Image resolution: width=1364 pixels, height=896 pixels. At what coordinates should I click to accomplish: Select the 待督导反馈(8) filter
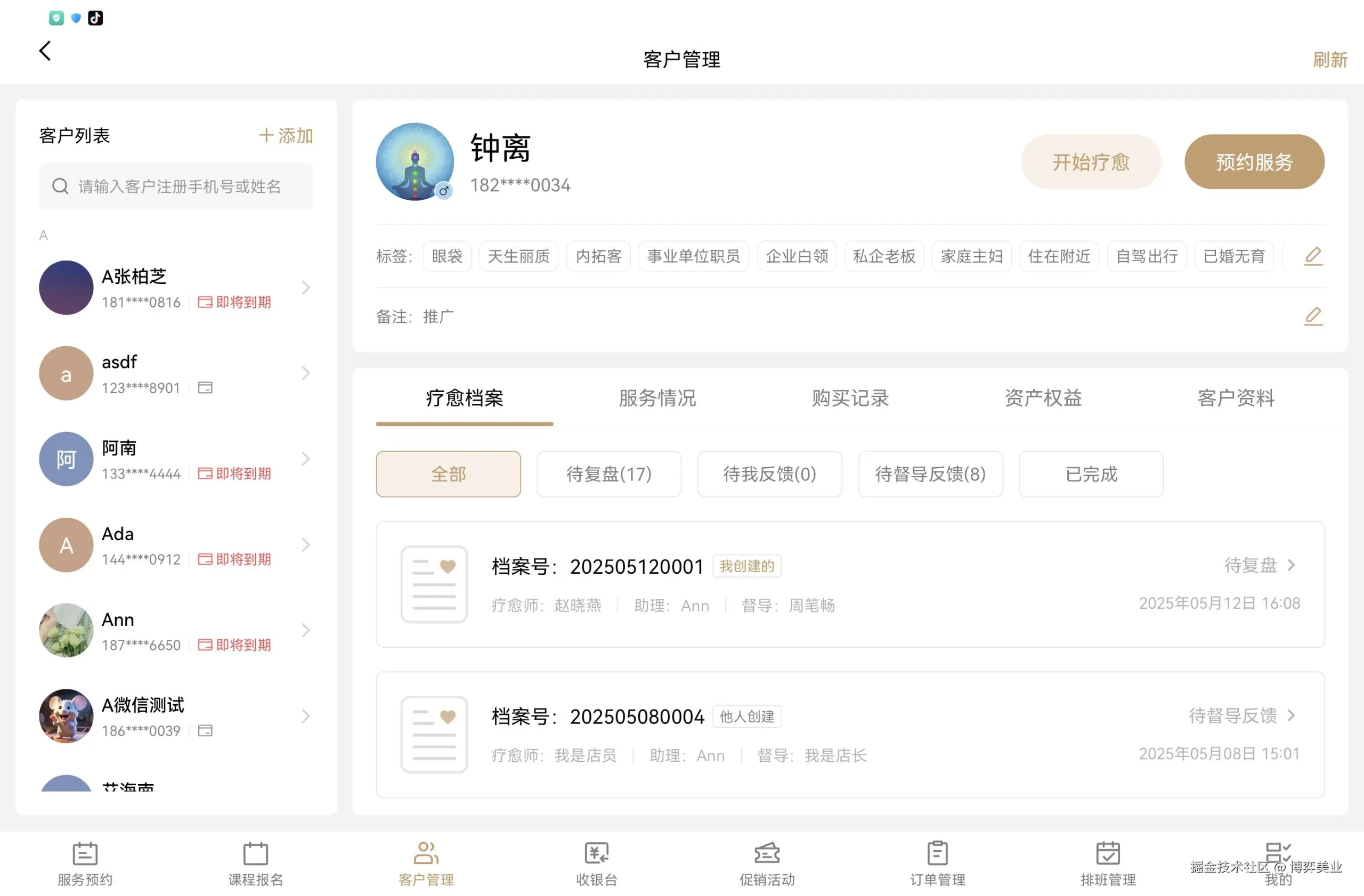pyautogui.click(x=930, y=474)
